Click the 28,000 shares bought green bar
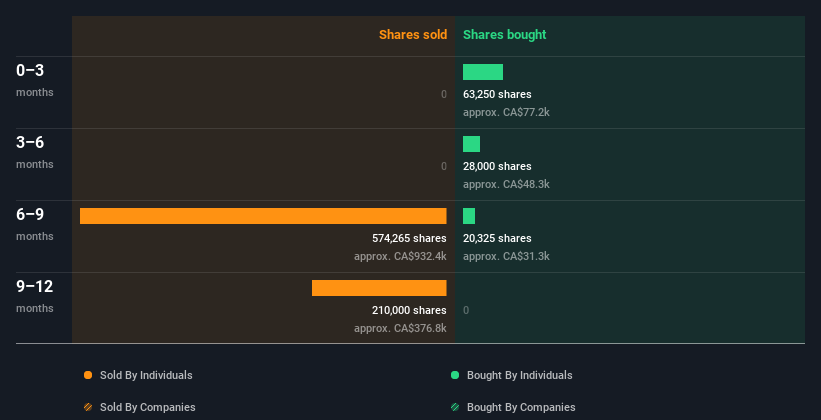This screenshot has width=821, height=420. (x=471, y=144)
